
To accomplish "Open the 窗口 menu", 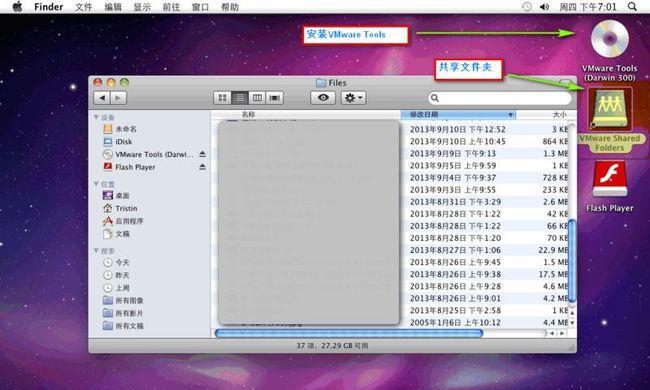I will (201, 7).
